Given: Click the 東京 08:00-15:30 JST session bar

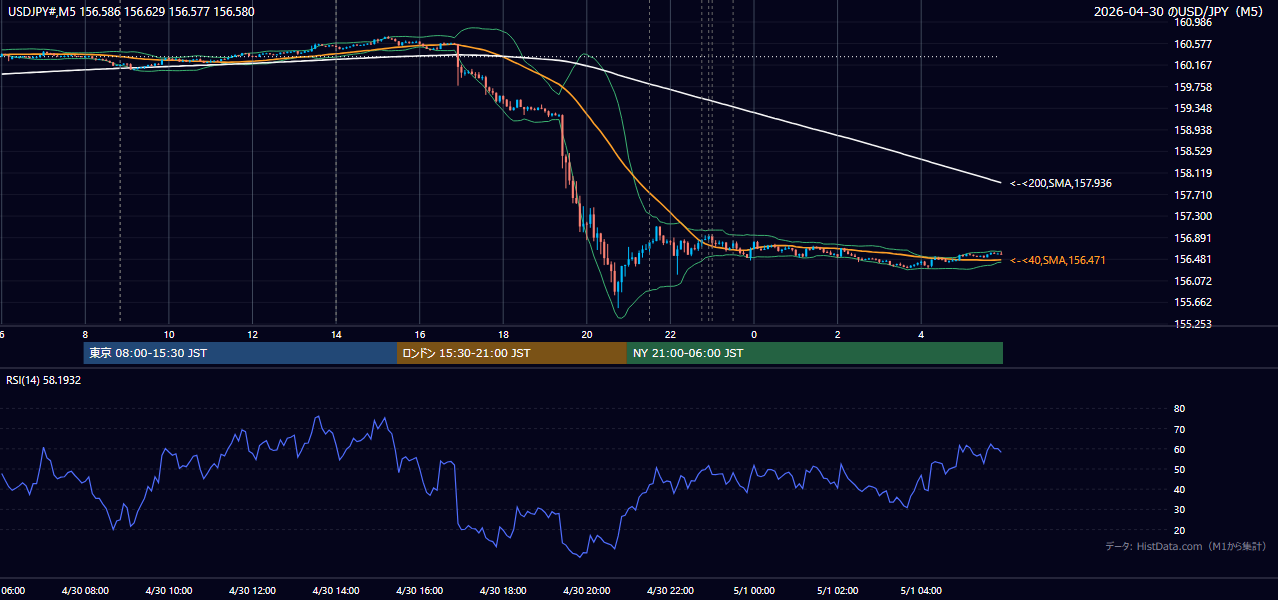Looking at the screenshot, I should click(240, 353).
